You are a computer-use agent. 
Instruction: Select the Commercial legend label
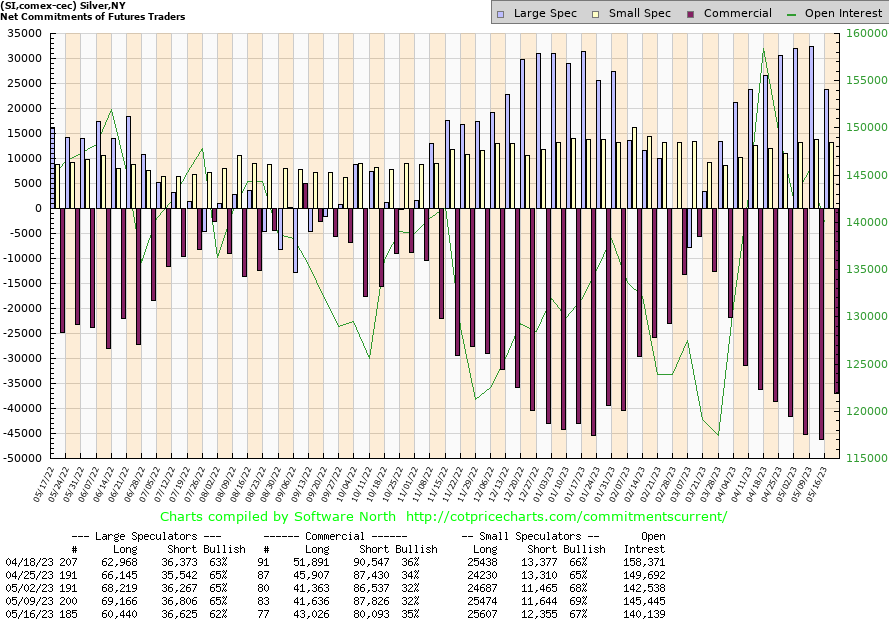[738, 13]
